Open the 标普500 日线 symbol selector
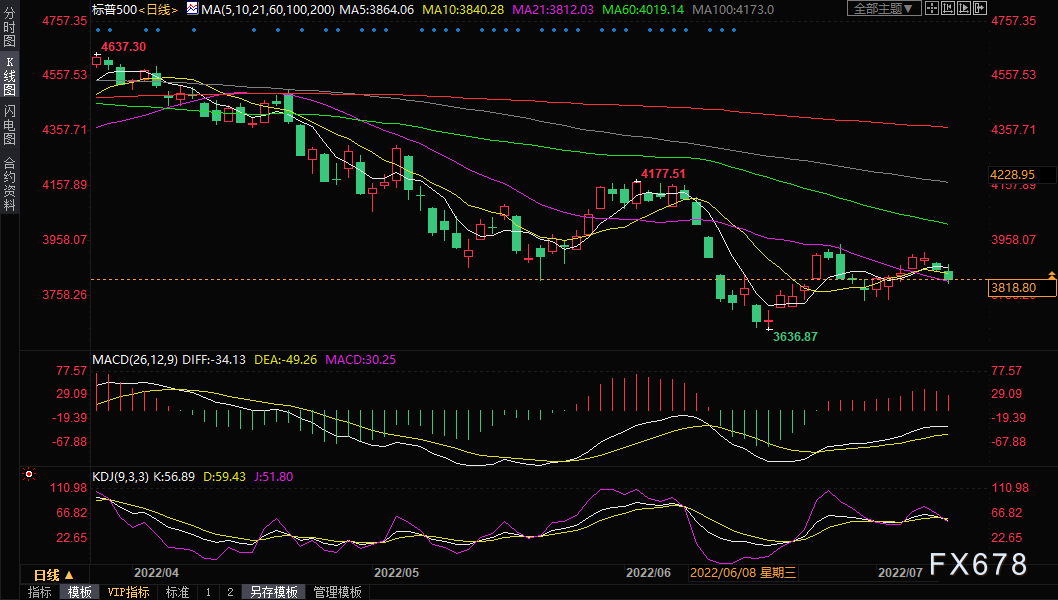1058x600 pixels. [x=135, y=9]
